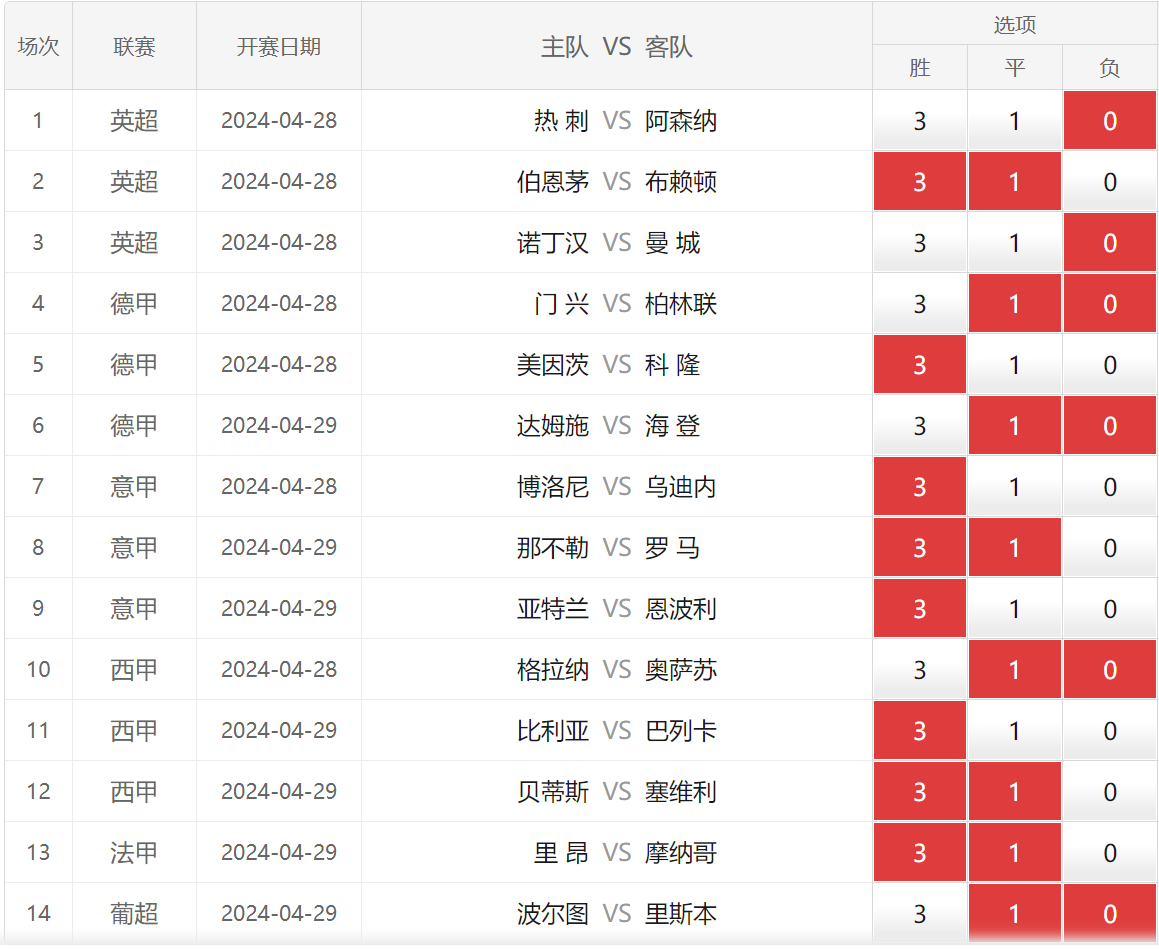This screenshot has height=949, width=1159.
Task: Deselect win option 3 for 伯恩茅 vs 布赖顿
Action: (x=920, y=182)
